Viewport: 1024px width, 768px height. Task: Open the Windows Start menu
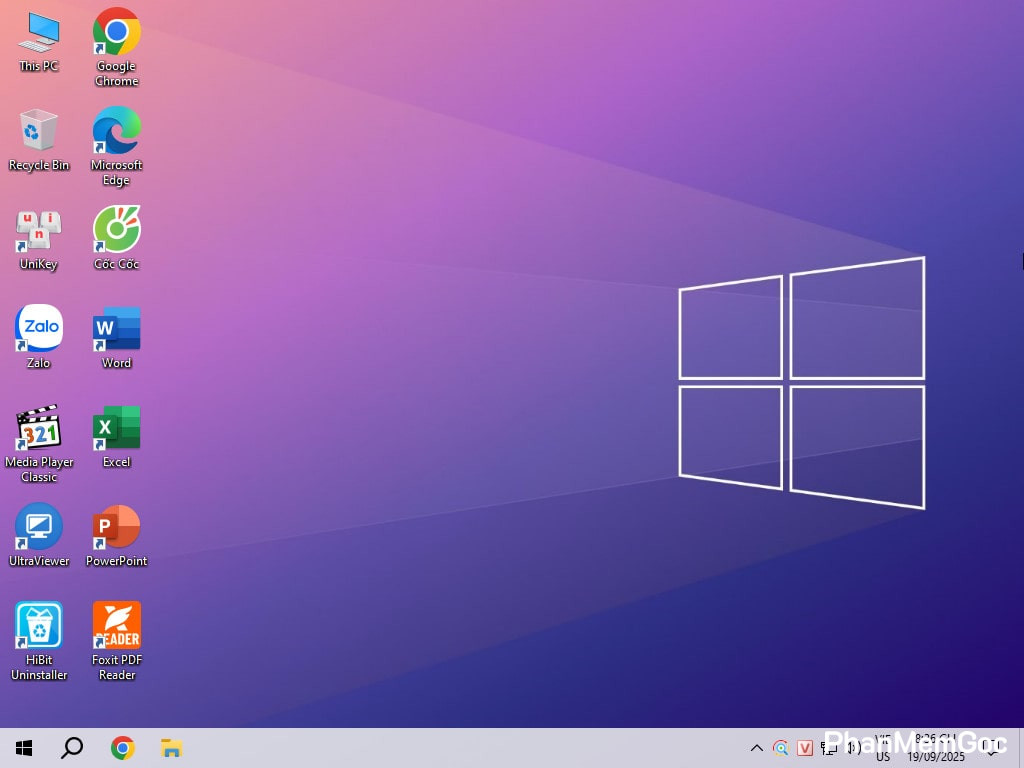[x=24, y=748]
